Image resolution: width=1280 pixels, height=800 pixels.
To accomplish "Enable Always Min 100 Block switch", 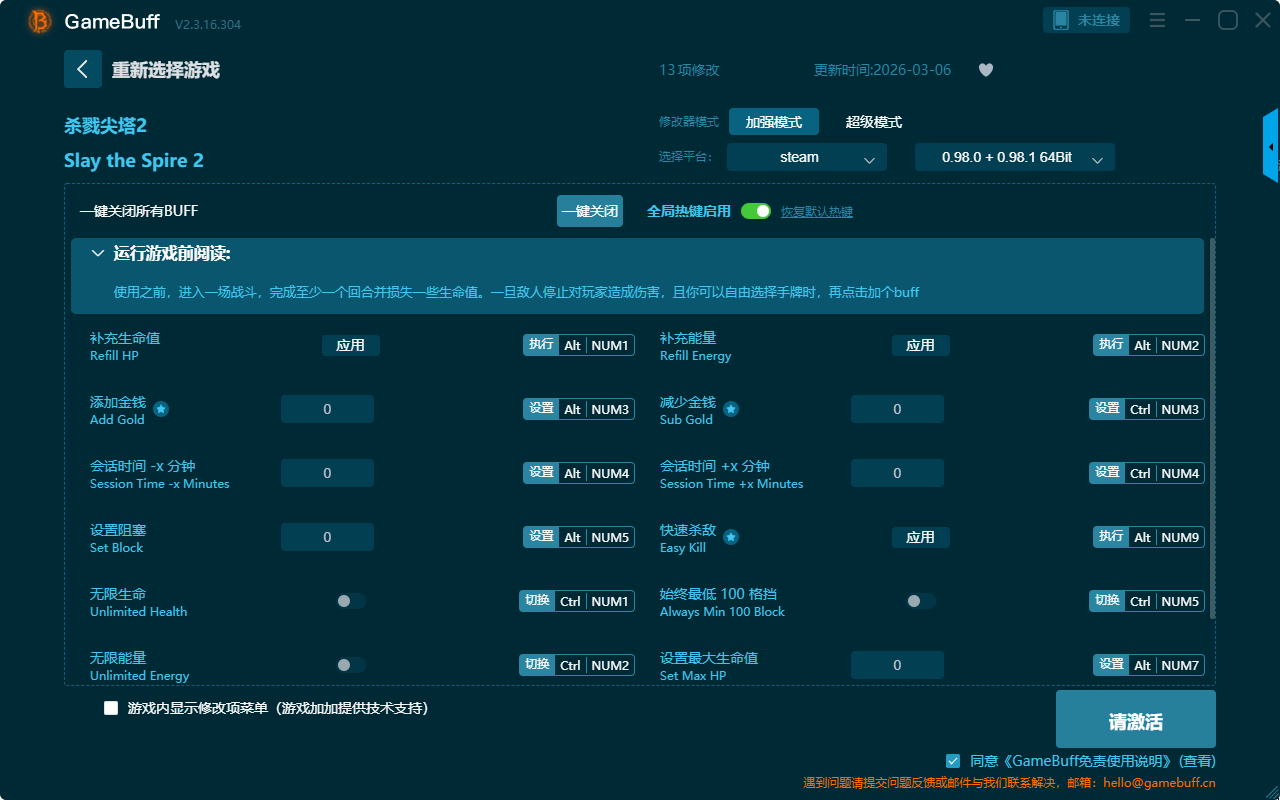I will [921, 601].
